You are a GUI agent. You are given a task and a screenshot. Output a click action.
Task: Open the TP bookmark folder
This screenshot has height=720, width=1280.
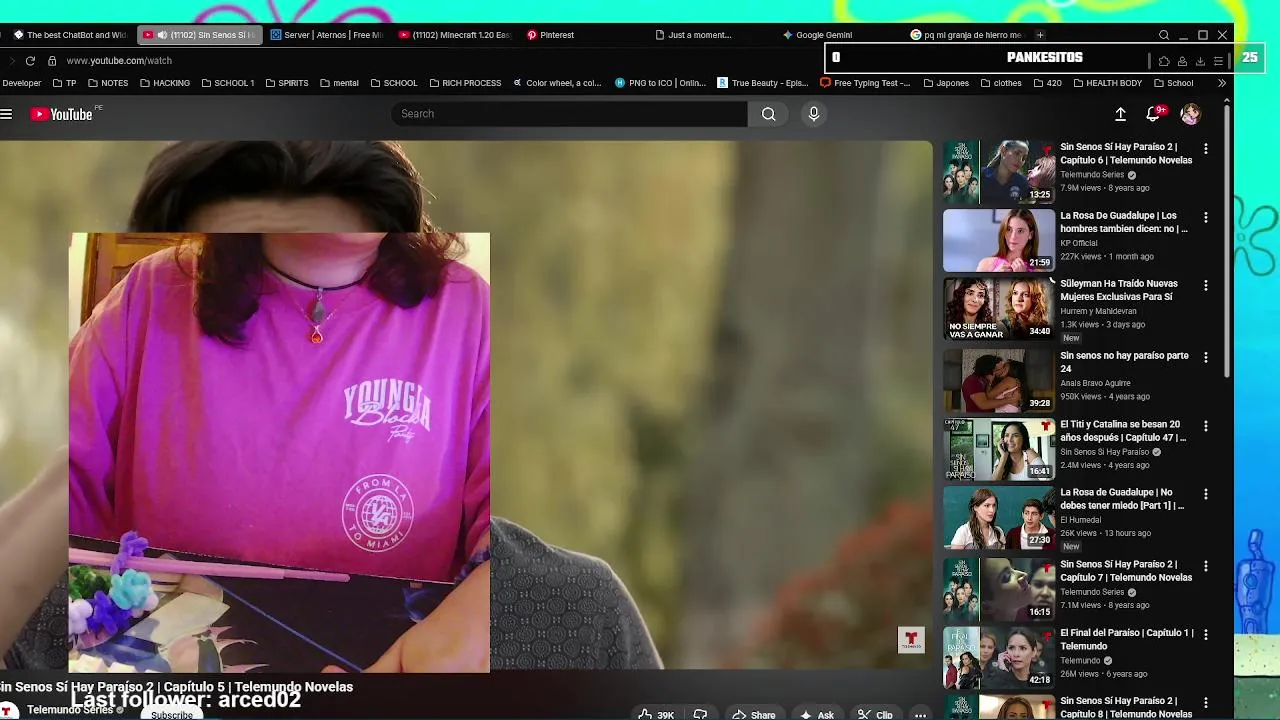coord(64,83)
